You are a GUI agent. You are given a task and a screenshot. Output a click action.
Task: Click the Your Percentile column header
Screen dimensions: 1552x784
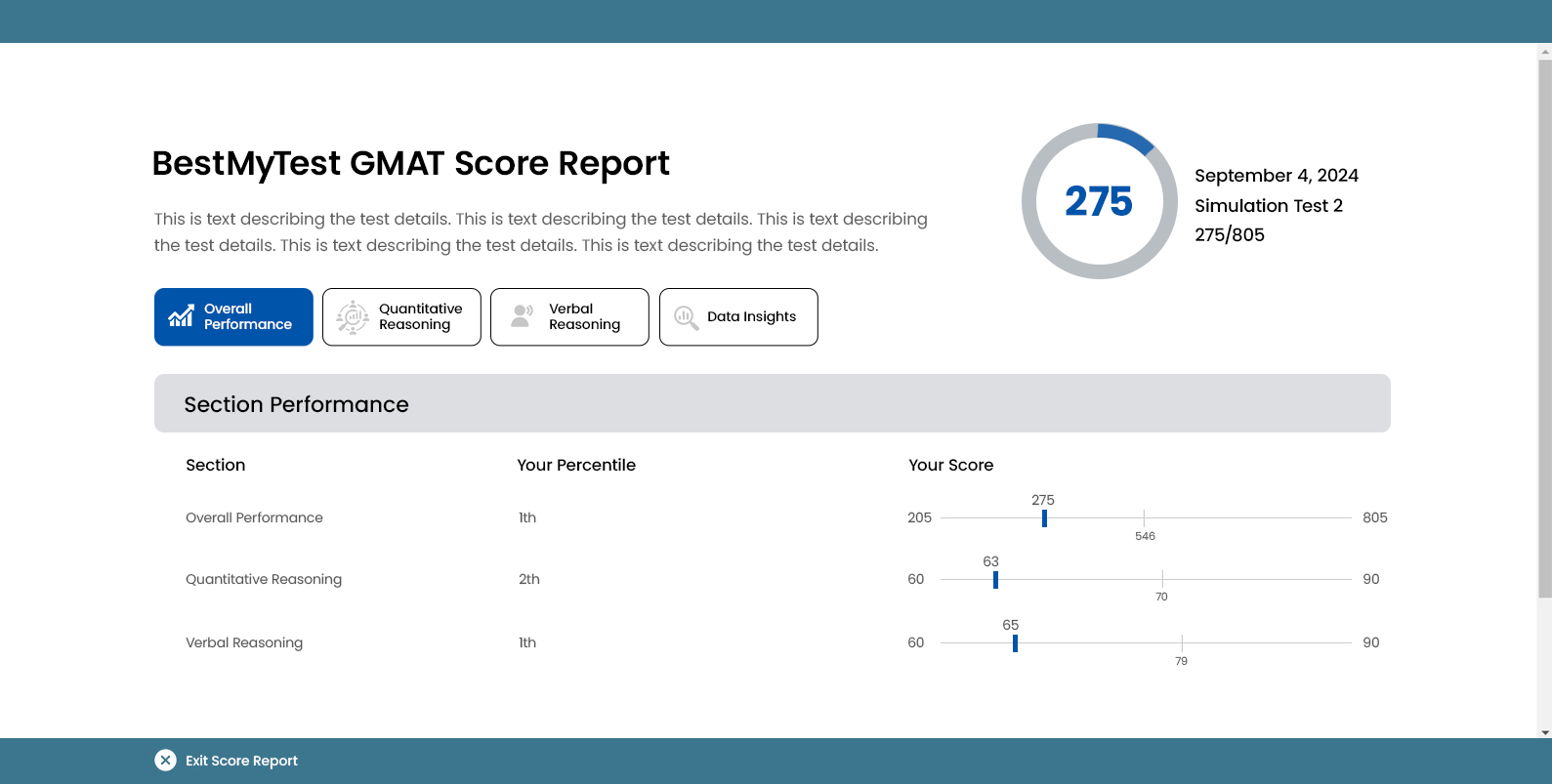click(576, 465)
